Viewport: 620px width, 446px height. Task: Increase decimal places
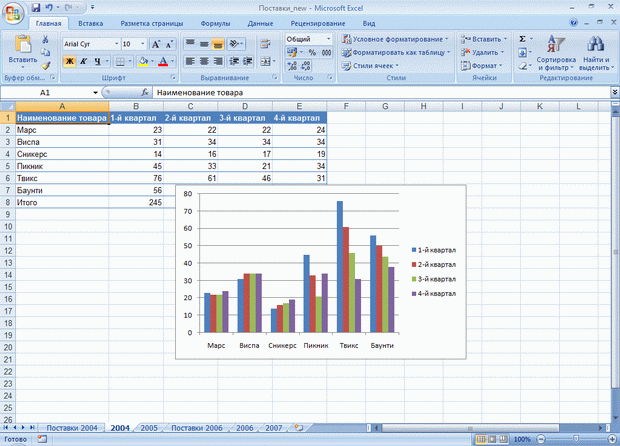click(x=292, y=66)
